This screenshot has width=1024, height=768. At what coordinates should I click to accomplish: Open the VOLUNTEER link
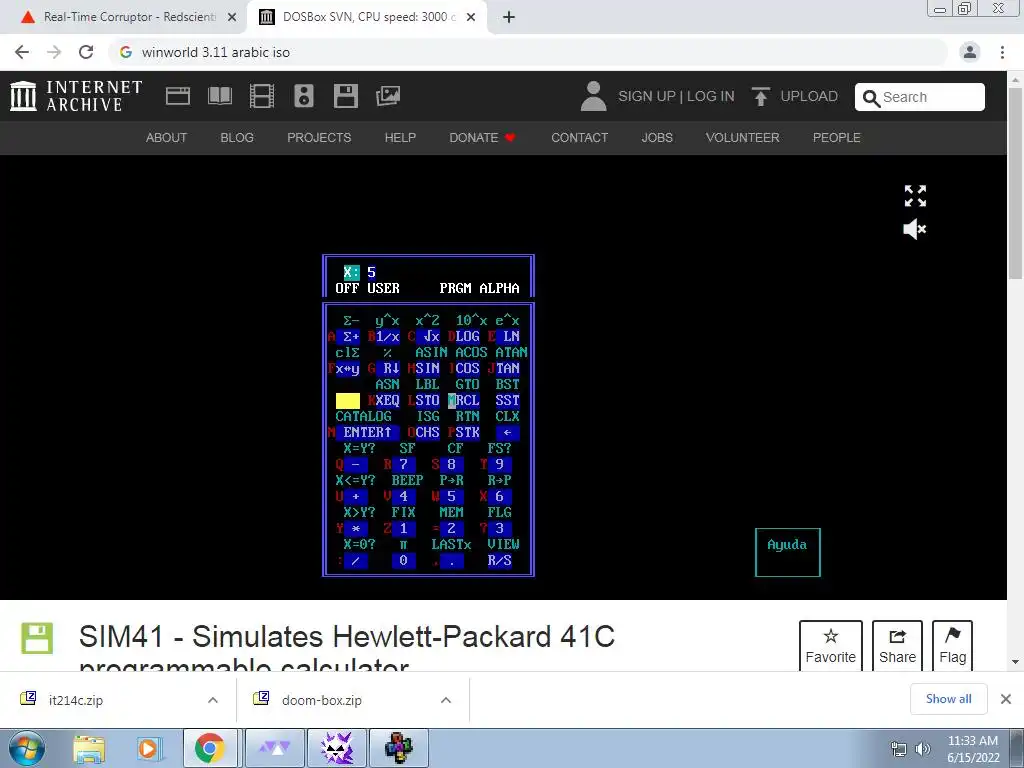point(742,138)
